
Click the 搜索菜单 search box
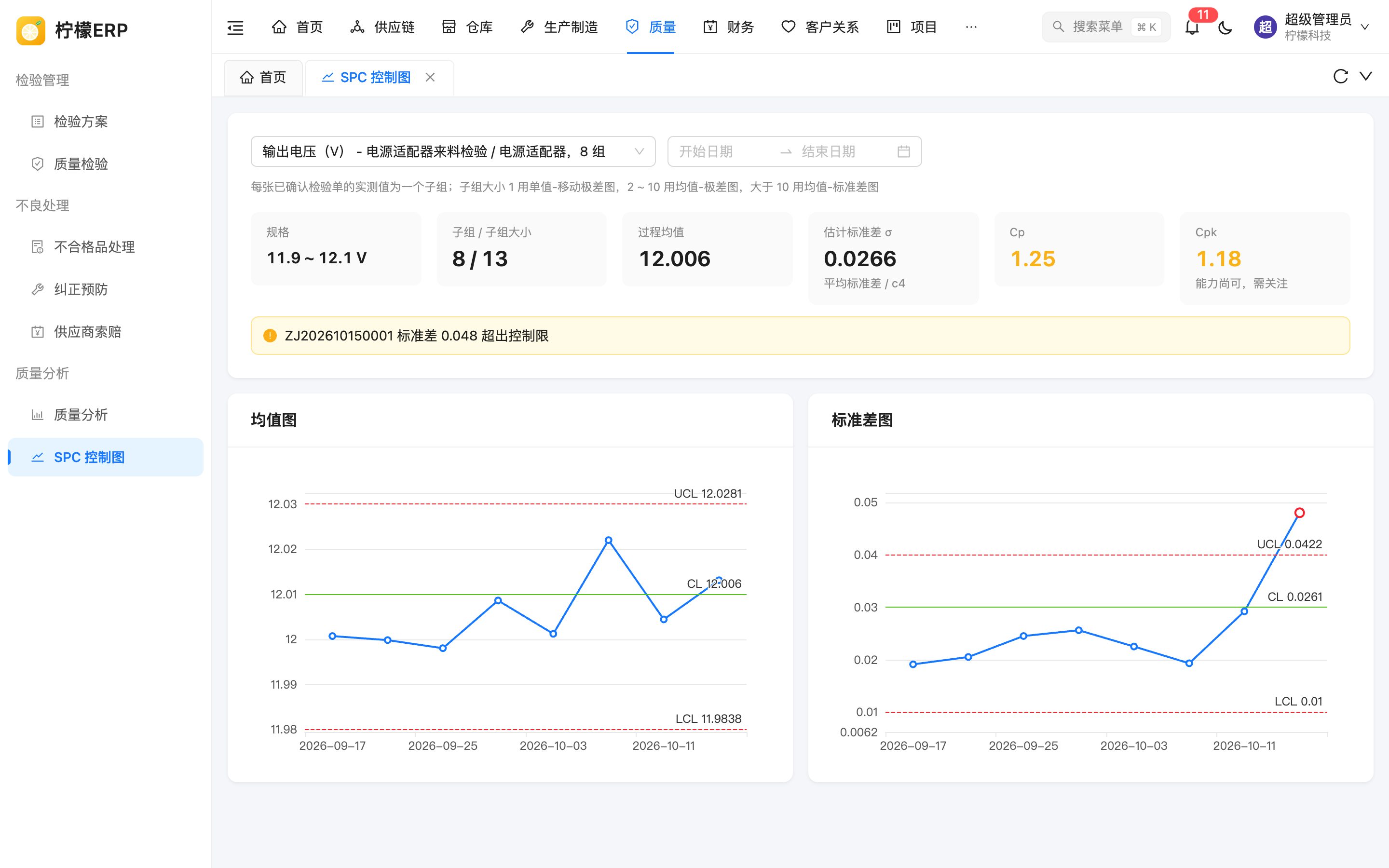pos(1106,27)
